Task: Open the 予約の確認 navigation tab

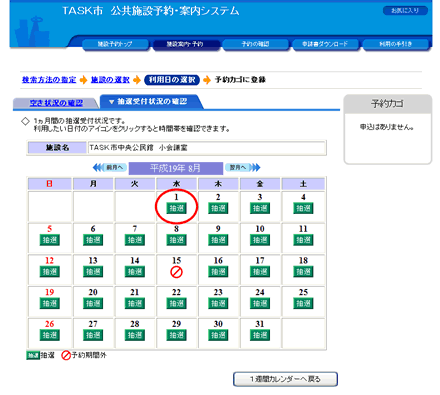Action: click(x=255, y=44)
